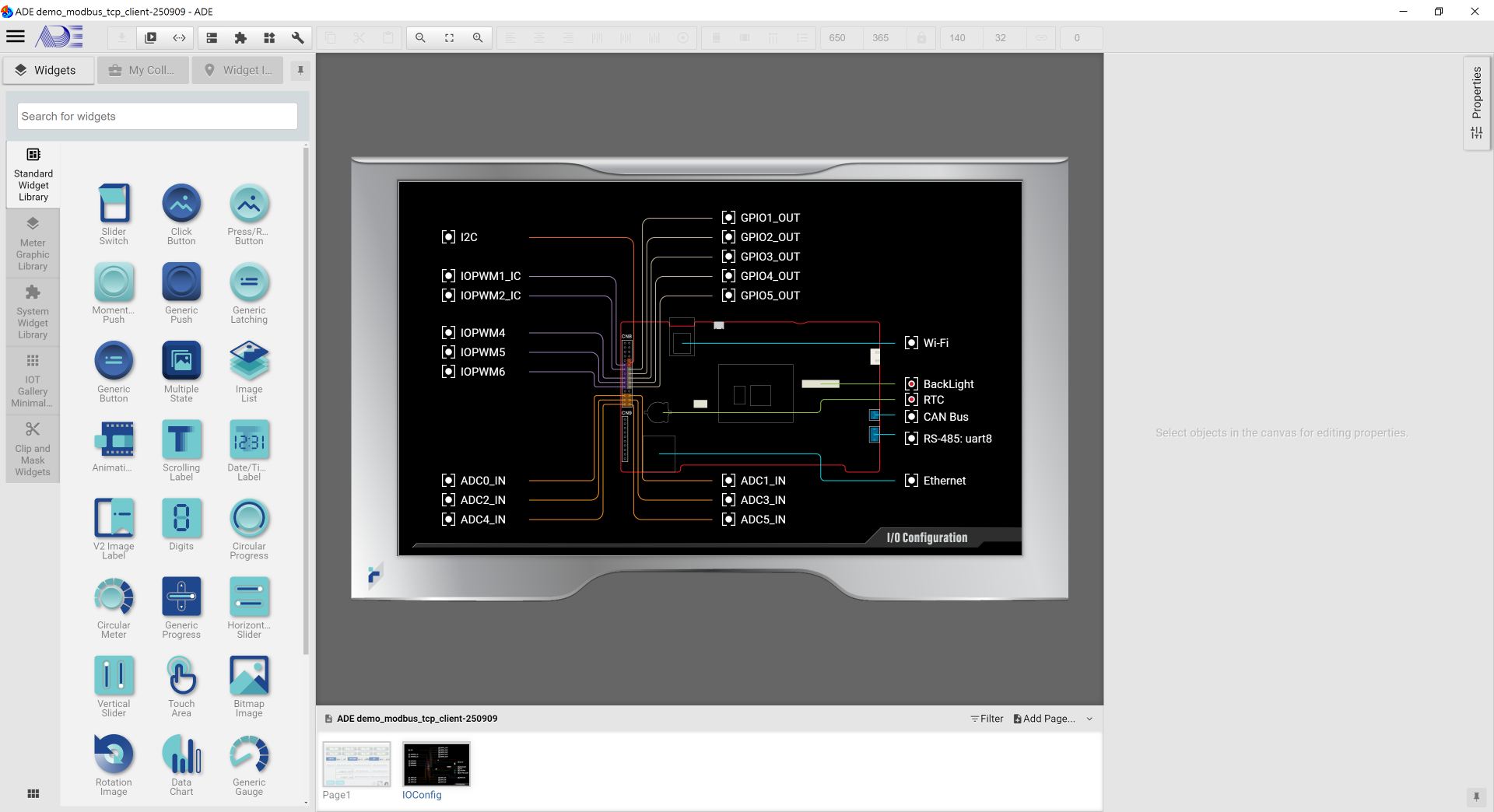Open the hamburger main menu
The width and height of the screenshot is (1494, 812).
point(16,37)
